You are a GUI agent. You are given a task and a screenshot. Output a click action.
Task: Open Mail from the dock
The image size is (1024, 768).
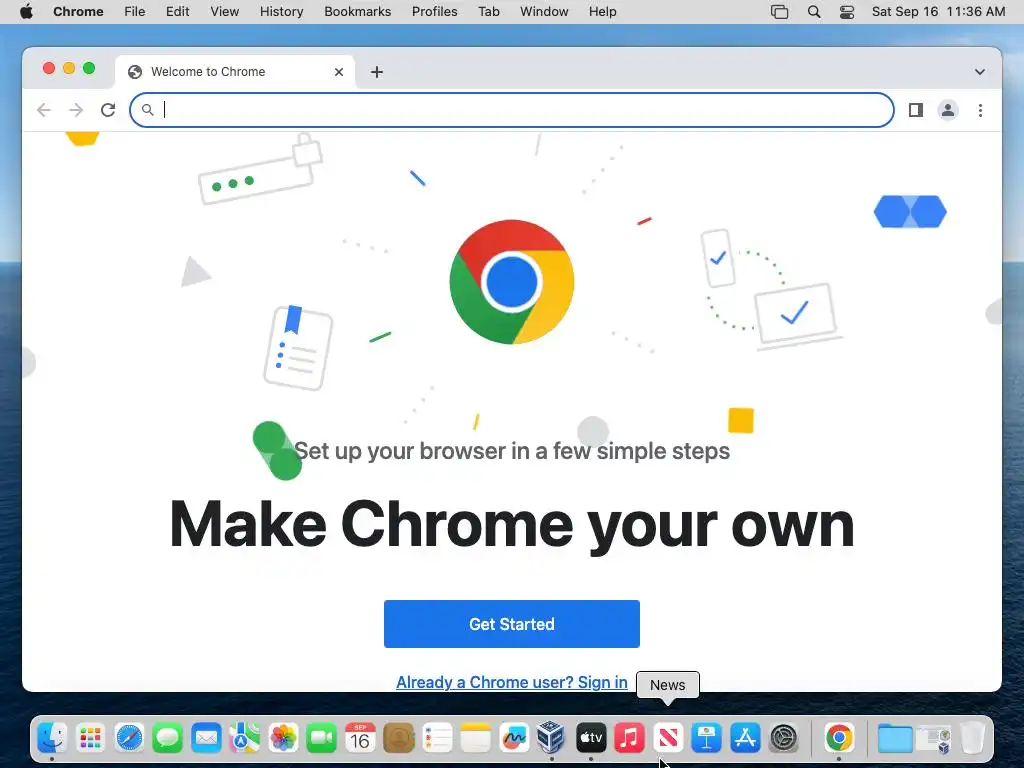[x=206, y=738]
